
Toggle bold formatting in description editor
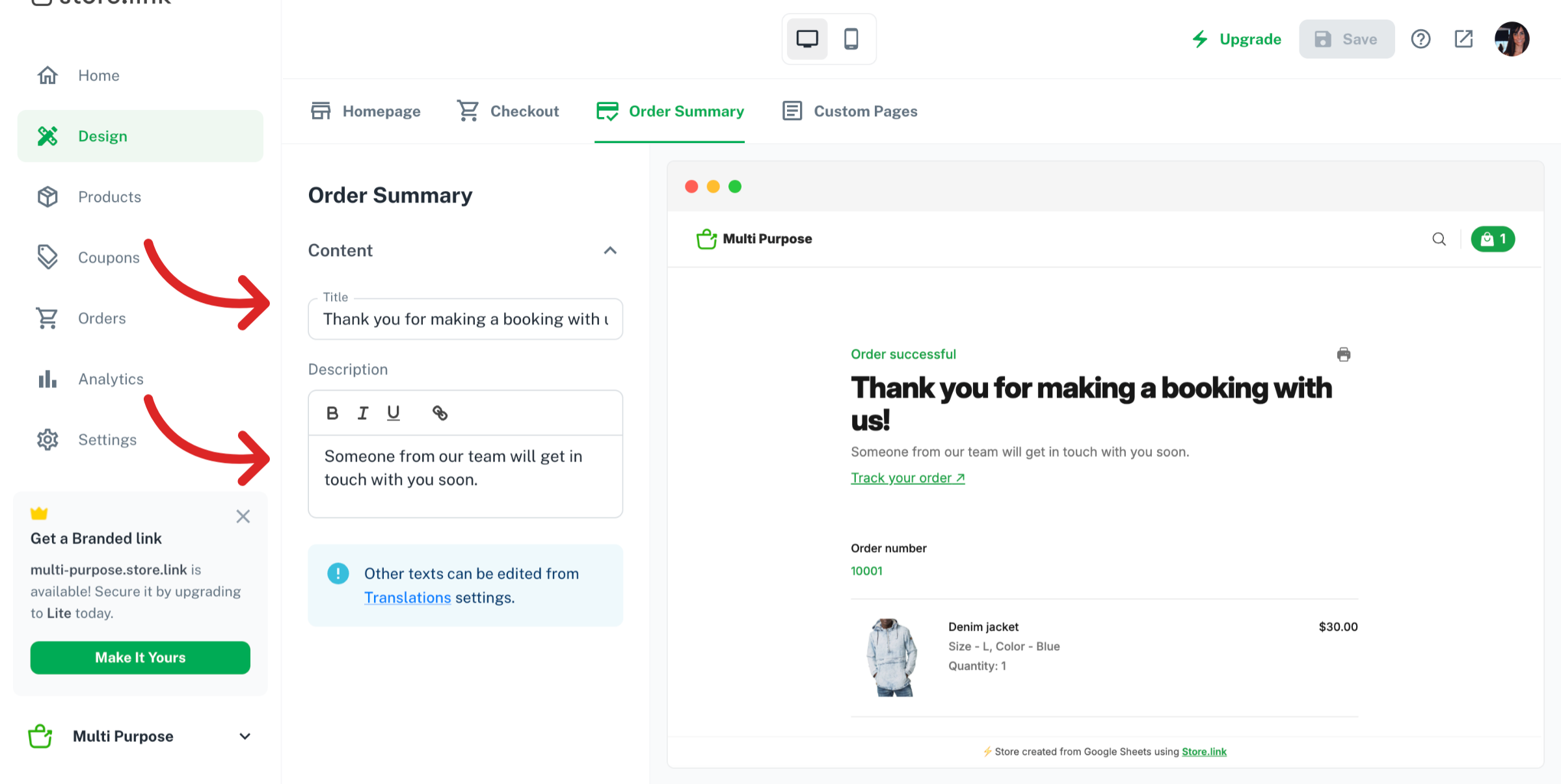[x=332, y=413]
